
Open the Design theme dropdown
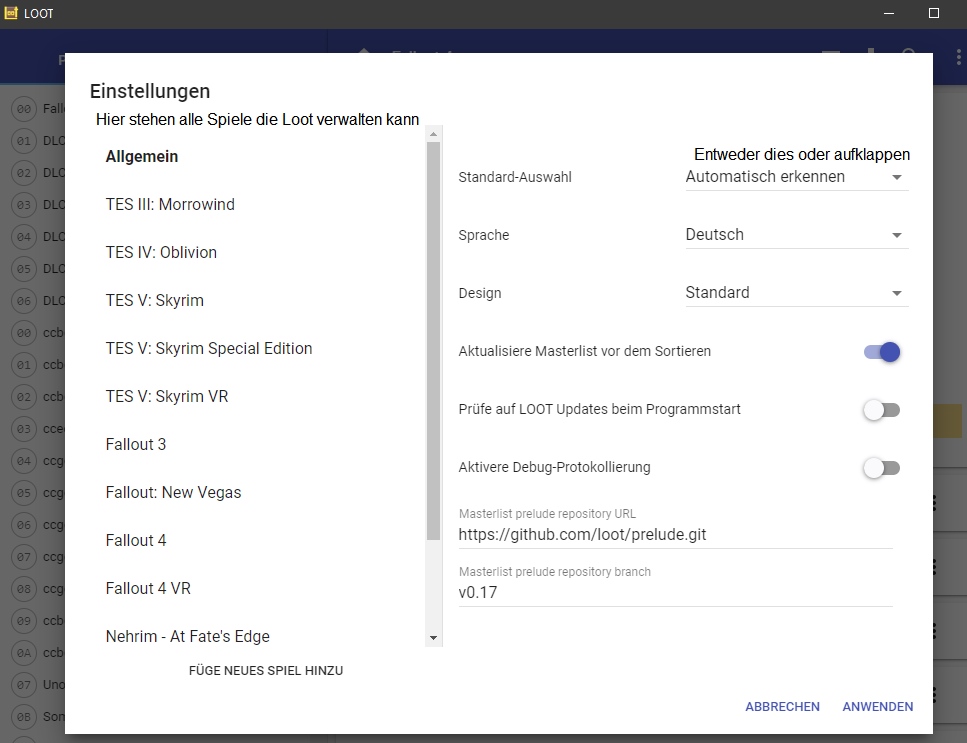tap(796, 293)
